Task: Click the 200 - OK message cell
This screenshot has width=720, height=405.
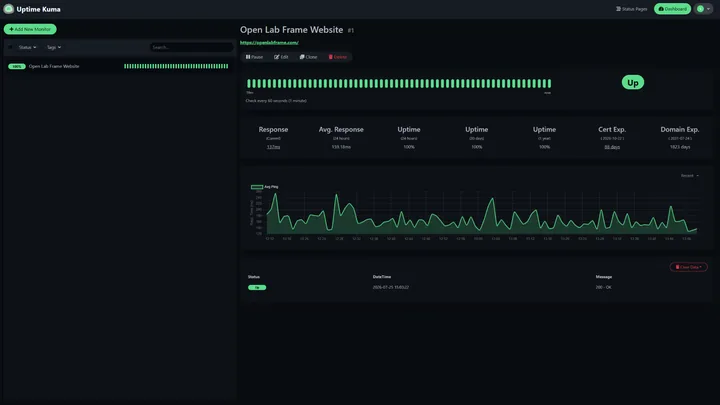Action: tap(603, 287)
